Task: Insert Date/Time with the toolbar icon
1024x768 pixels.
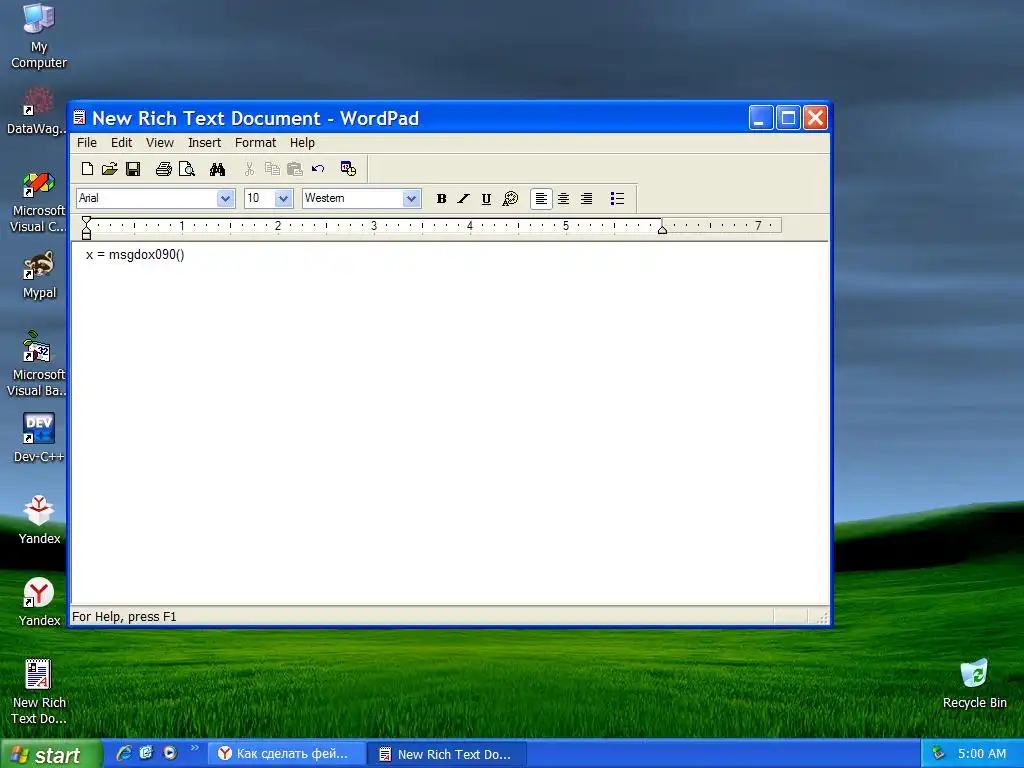Action: (x=348, y=169)
